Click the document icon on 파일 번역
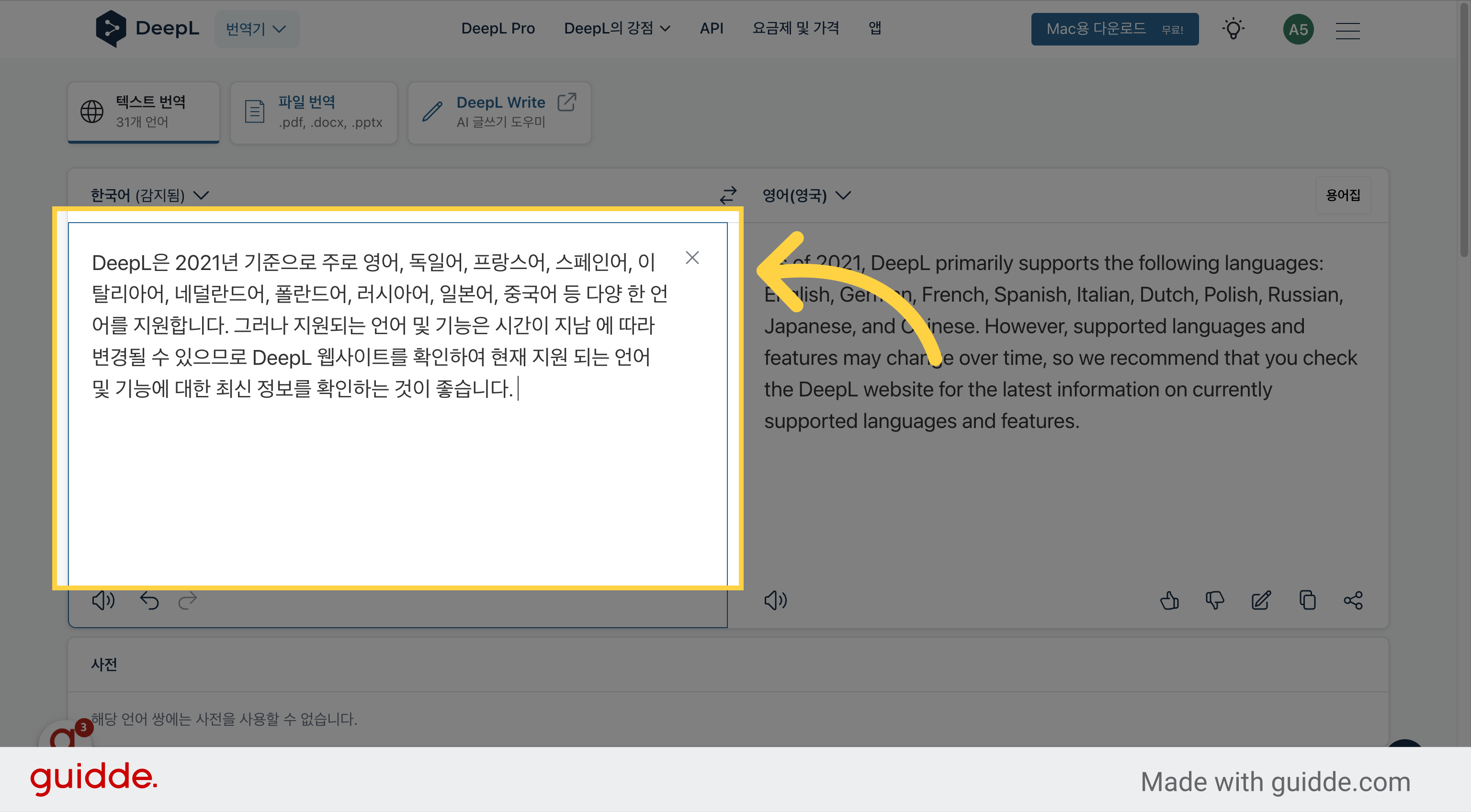This screenshot has width=1471, height=812. point(255,112)
